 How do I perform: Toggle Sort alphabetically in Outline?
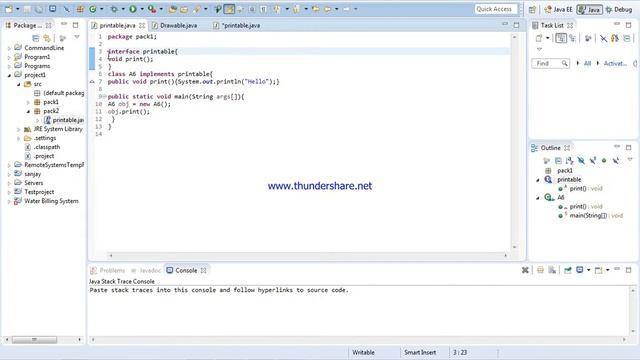point(569,160)
